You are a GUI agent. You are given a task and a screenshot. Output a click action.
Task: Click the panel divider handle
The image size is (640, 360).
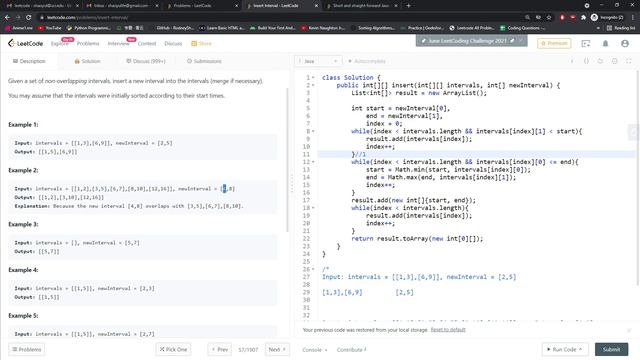[x=292, y=184]
